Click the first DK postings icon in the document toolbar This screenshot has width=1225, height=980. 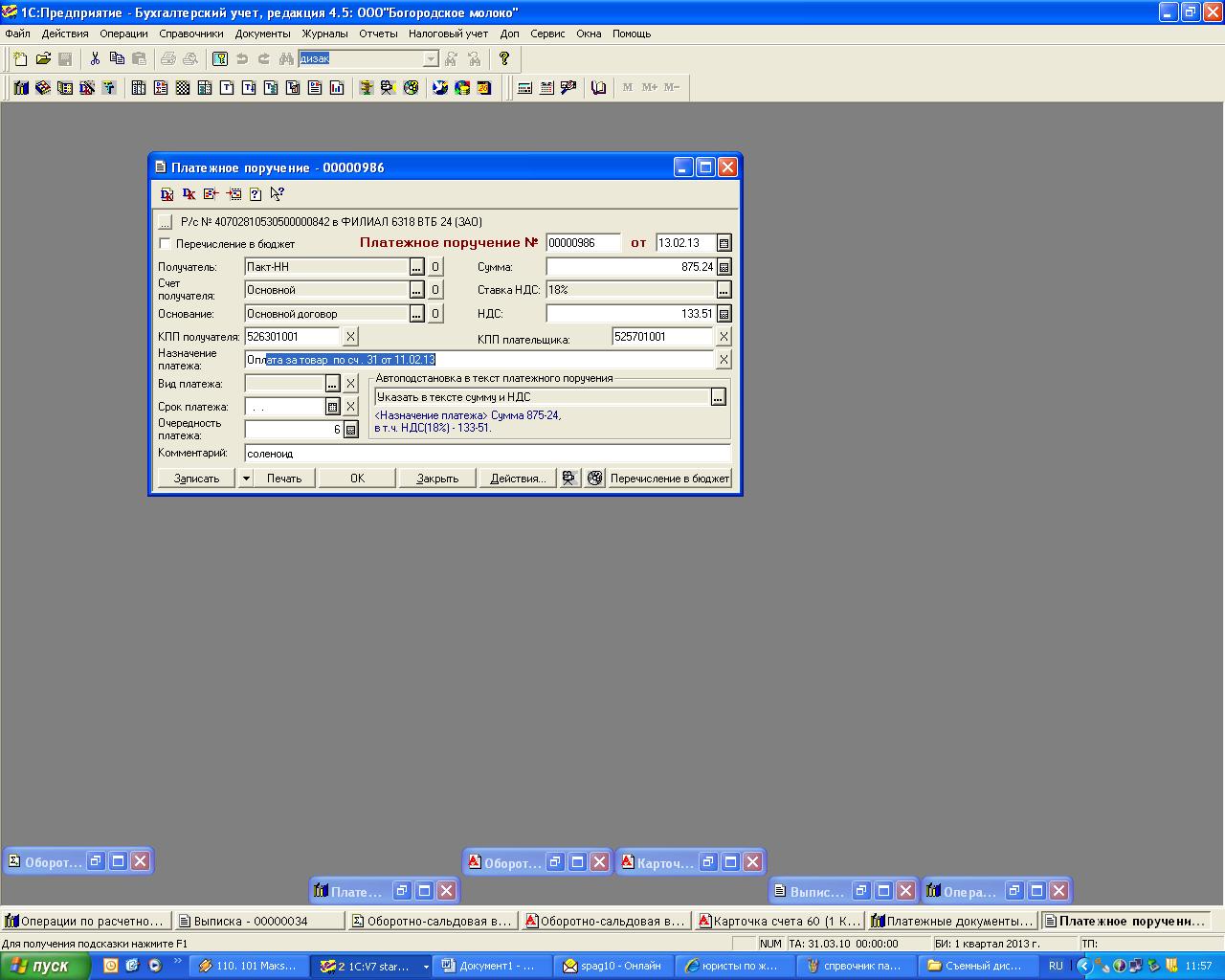pos(167,194)
